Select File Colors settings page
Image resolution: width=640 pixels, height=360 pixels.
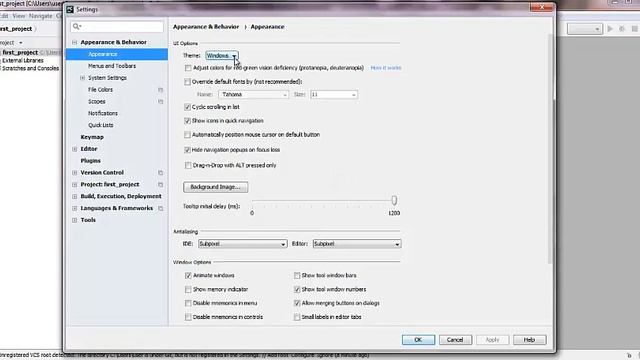100,90
